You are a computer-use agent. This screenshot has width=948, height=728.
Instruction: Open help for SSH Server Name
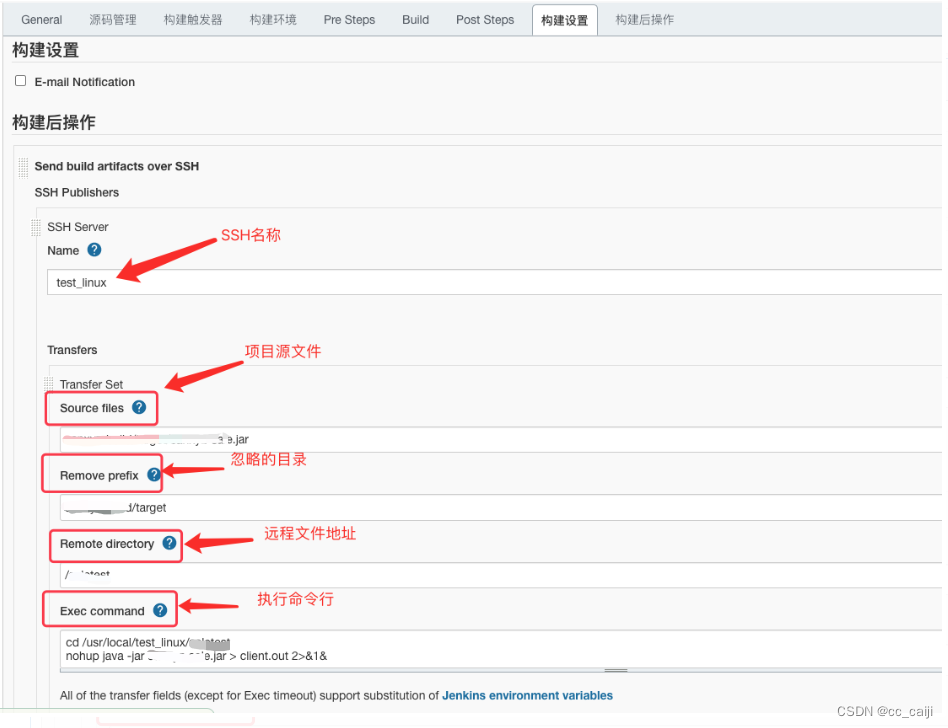pyautogui.click(x=94, y=250)
